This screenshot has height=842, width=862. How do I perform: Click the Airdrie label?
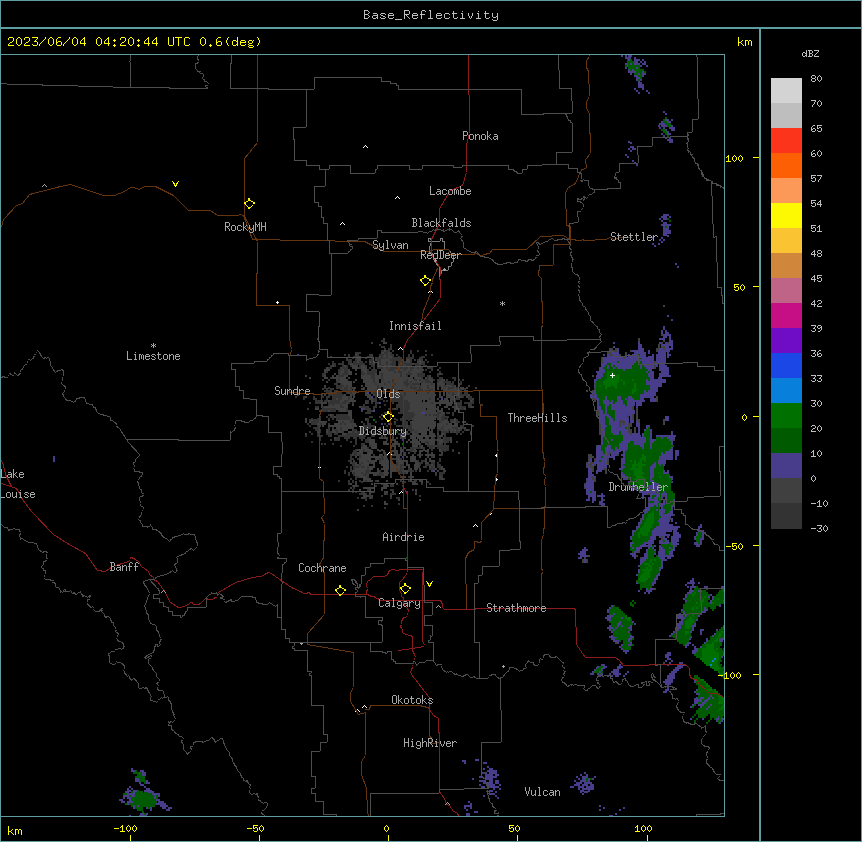(x=403, y=537)
